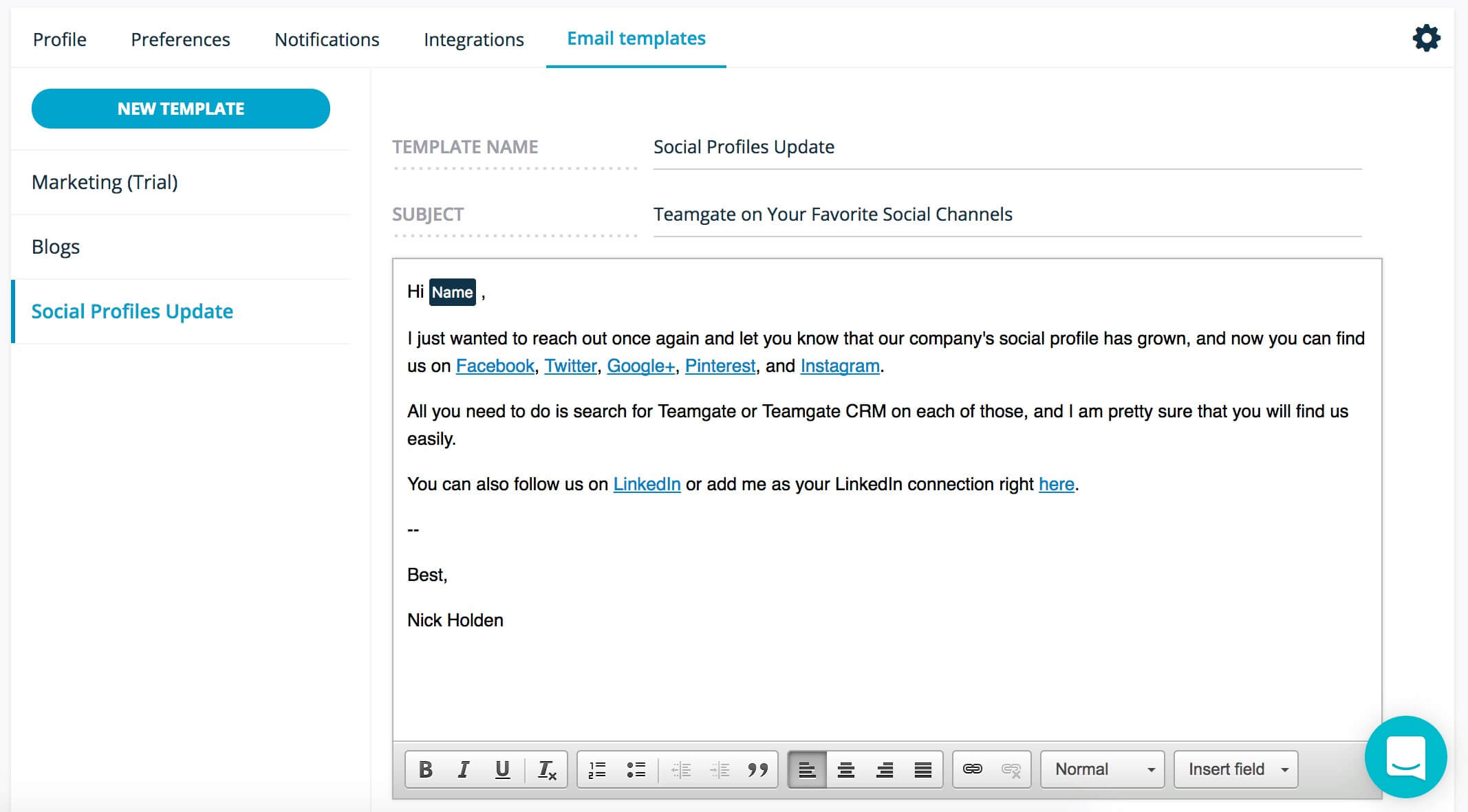This screenshot has width=1468, height=812.
Task: Apply italic formatting
Action: point(464,769)
